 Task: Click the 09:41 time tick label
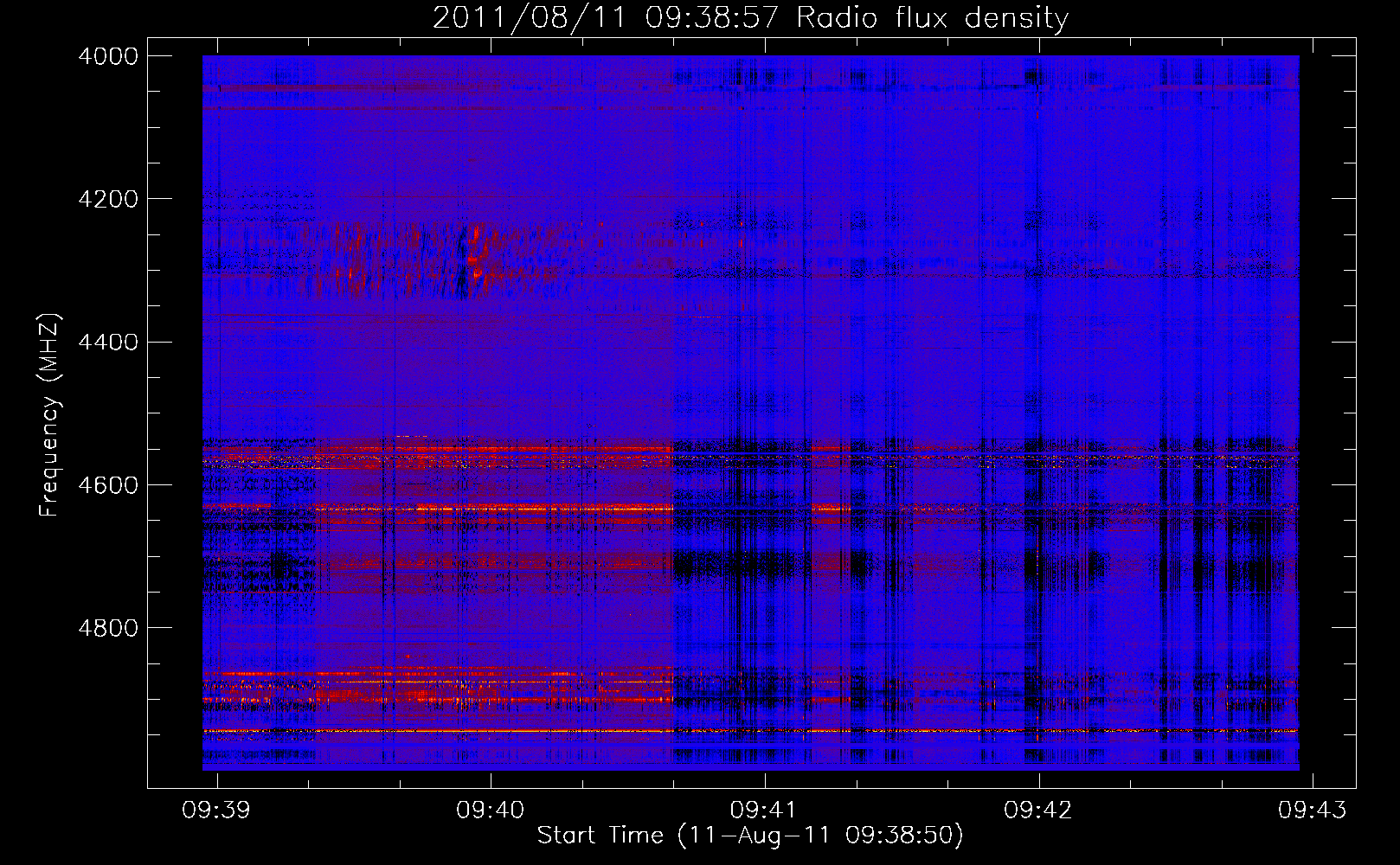764,810
